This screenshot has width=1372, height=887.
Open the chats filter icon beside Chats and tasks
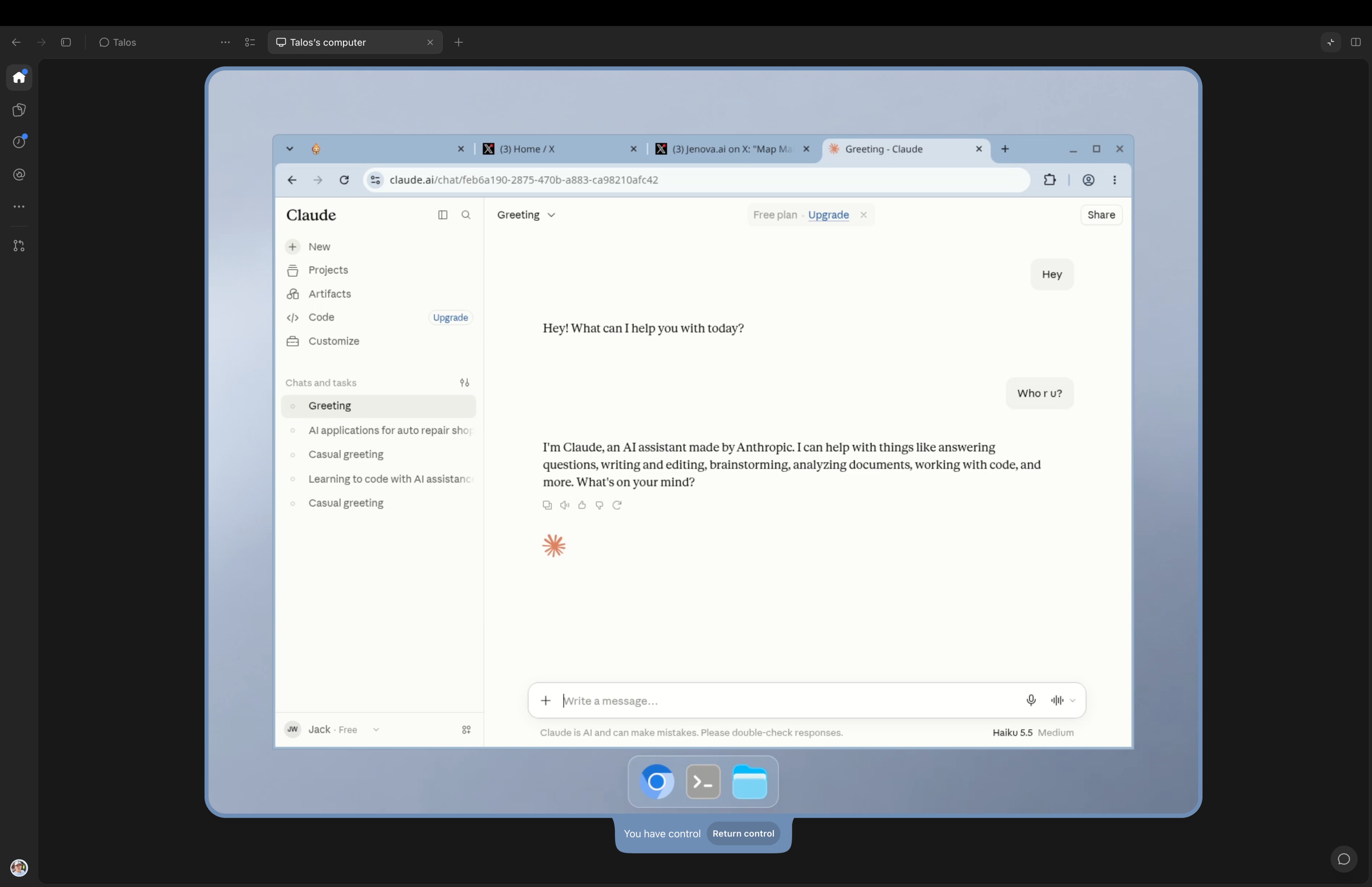point(464,383)
